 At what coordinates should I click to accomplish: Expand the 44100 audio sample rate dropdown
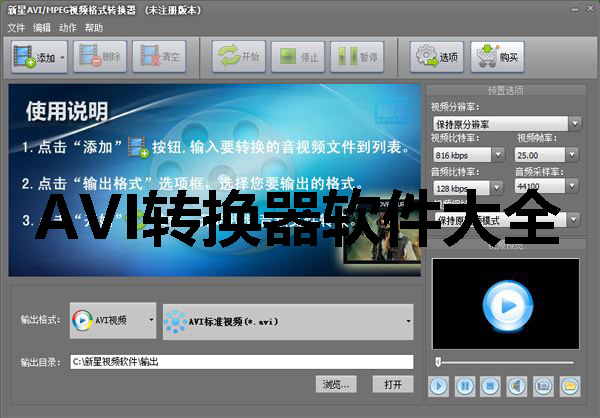(x=572, y=186)
